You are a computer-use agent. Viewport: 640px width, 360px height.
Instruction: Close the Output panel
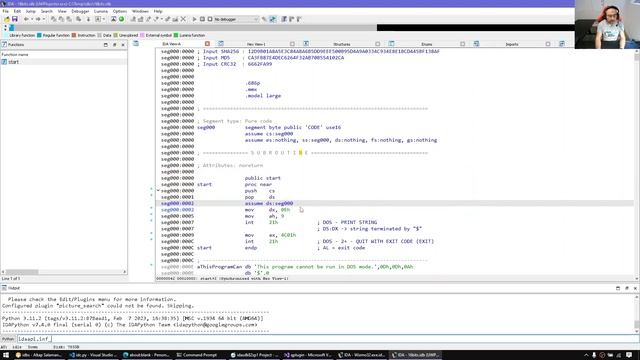[635, 288]
